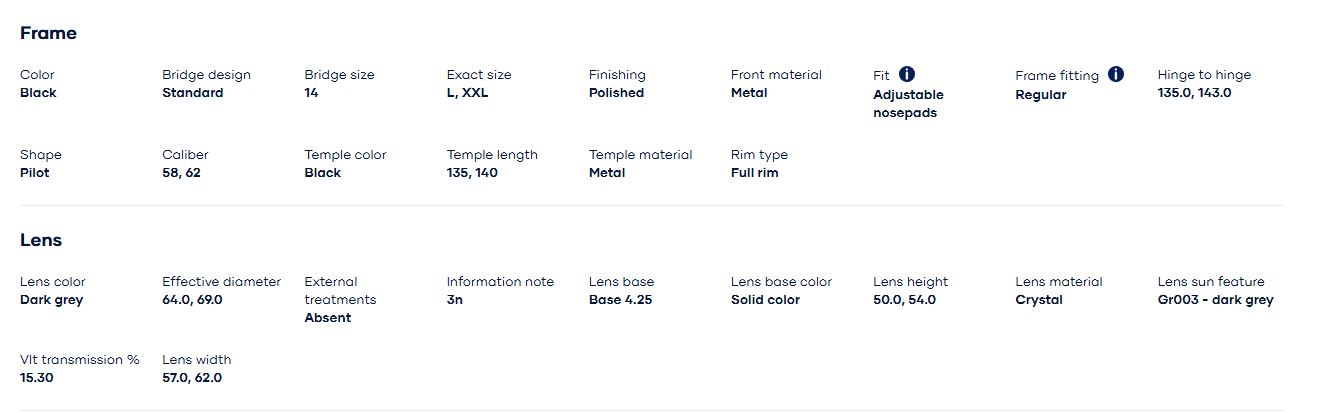Click the Frame section heading
Viewport: 1318px width, 413px height.
click(48, 33)
